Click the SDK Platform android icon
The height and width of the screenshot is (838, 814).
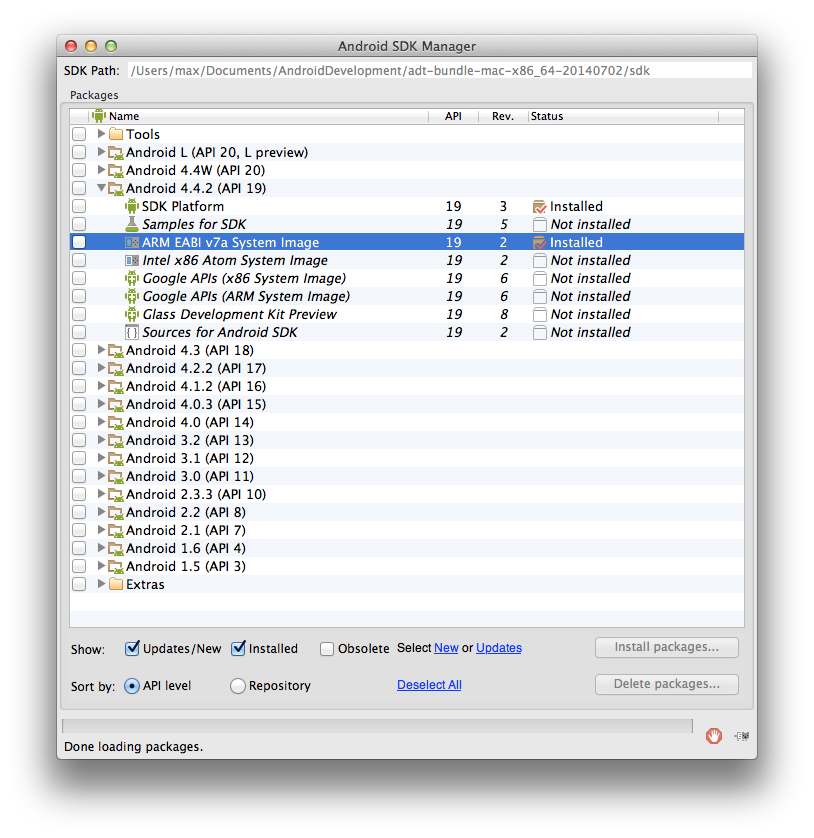tap(131, 206)
